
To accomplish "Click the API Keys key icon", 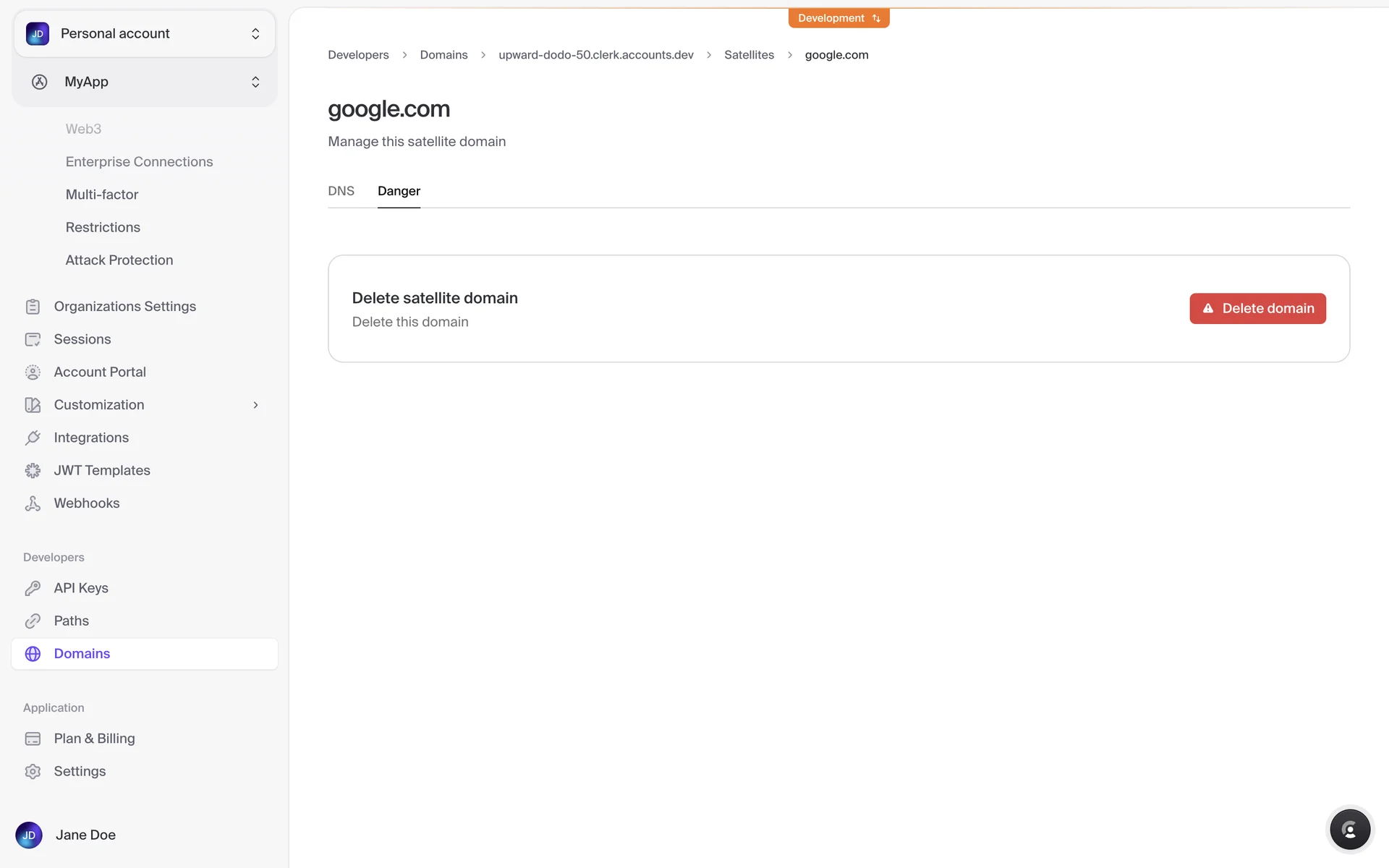I will click(33, 588).
